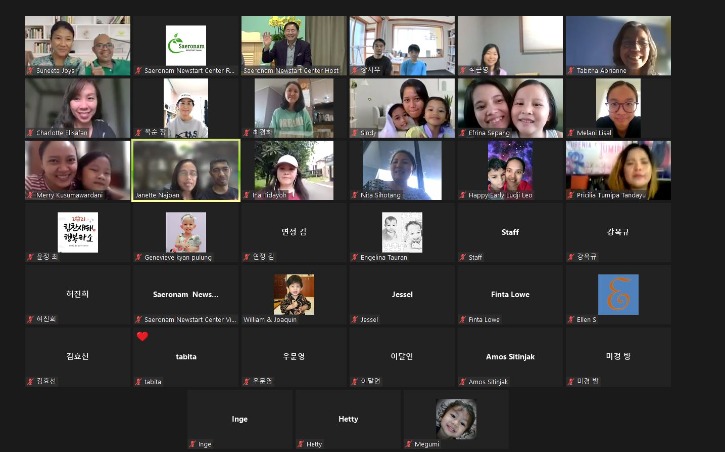
Task: Click muted microphone icon beside Tabitha Adrianne
Action: tap(571, 71)
